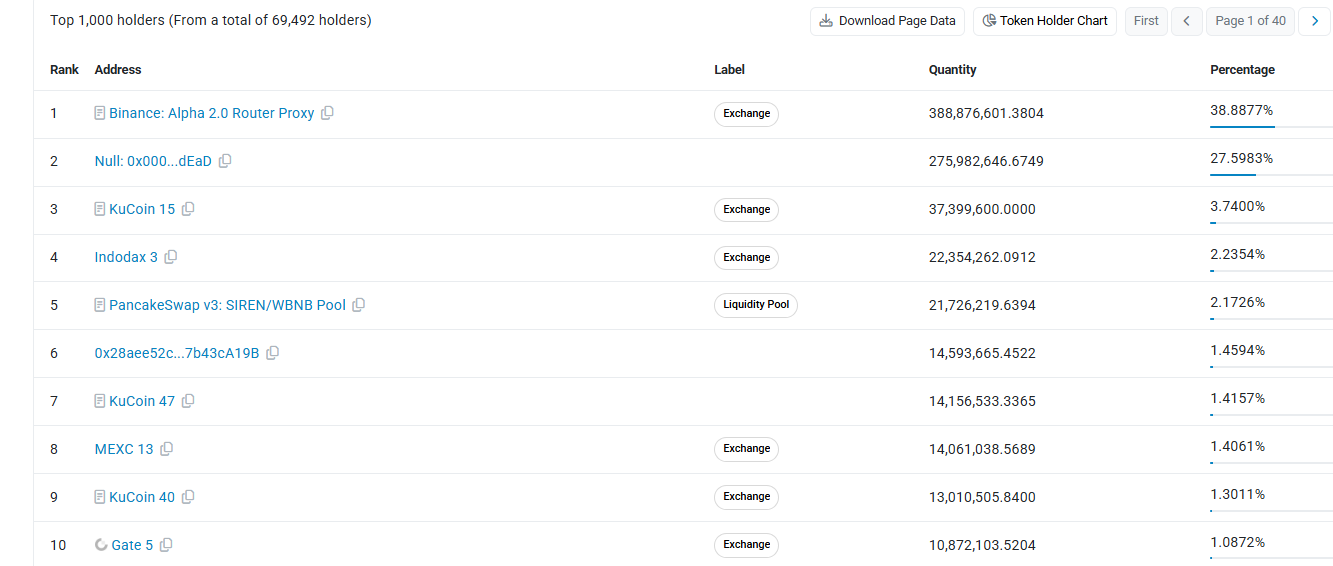Click the Rank column header

65,70
